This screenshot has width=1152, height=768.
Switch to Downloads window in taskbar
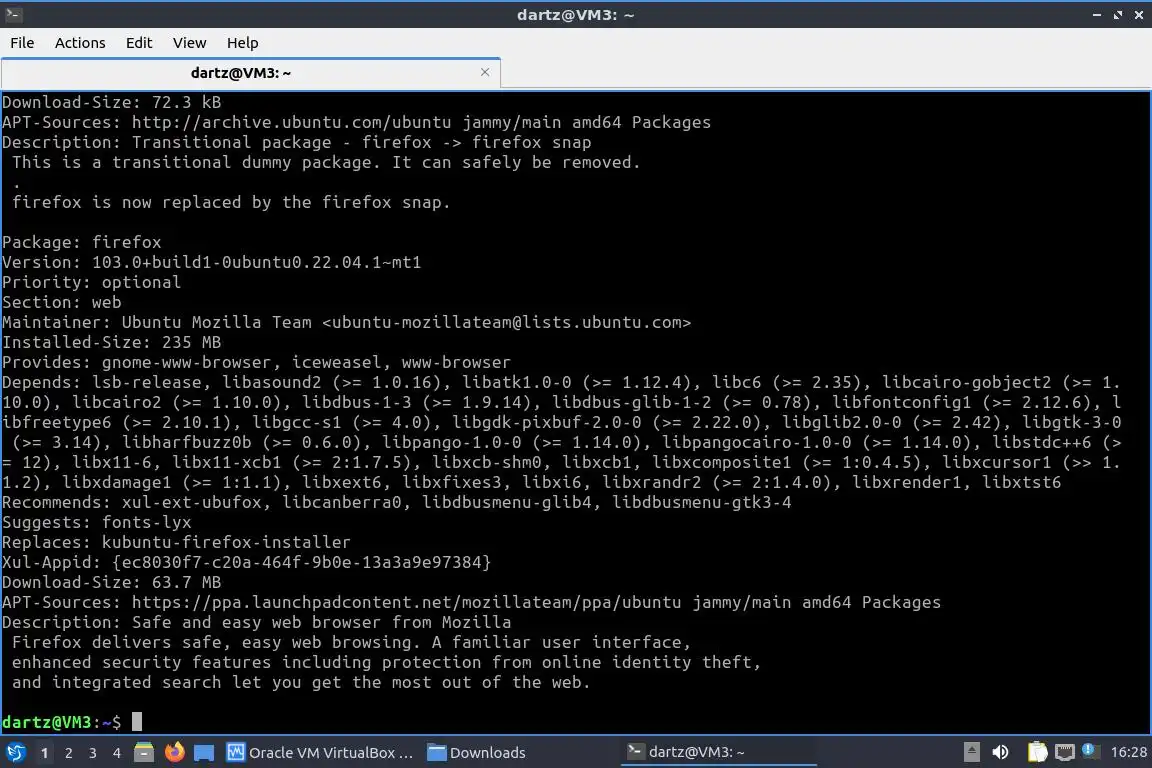click(x=477, y=753)
